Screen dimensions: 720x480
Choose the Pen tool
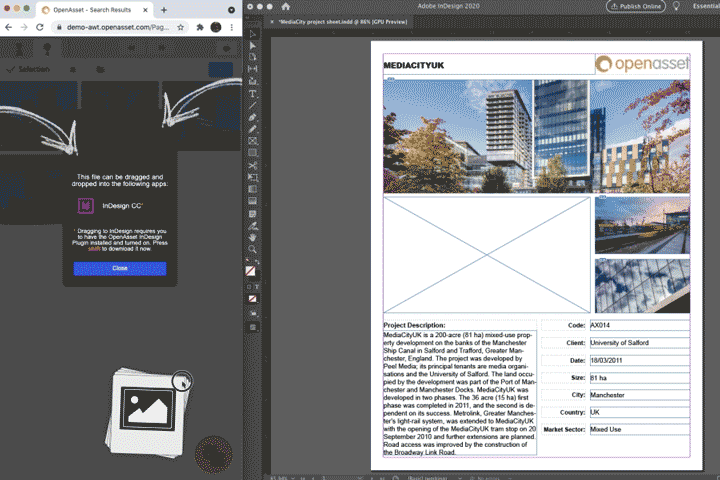(x=253, y=118)
